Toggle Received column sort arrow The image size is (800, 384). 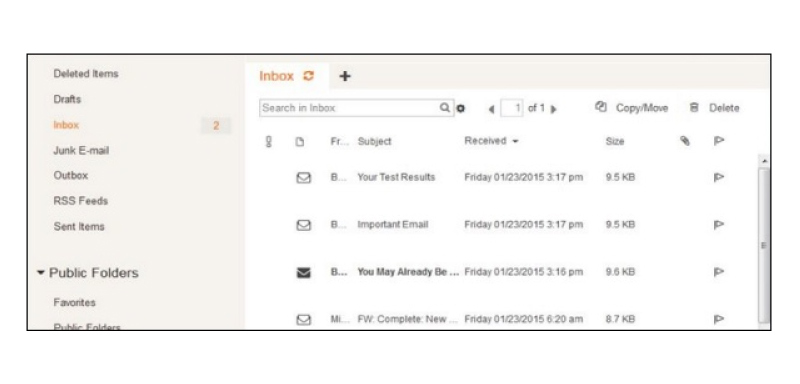(x=515, y=141)
